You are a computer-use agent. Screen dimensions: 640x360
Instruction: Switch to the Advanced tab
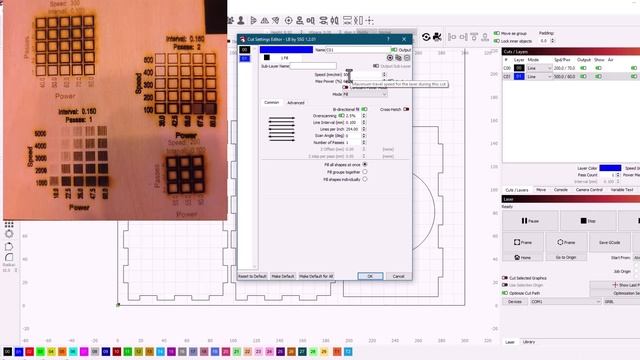coord(296,103)
